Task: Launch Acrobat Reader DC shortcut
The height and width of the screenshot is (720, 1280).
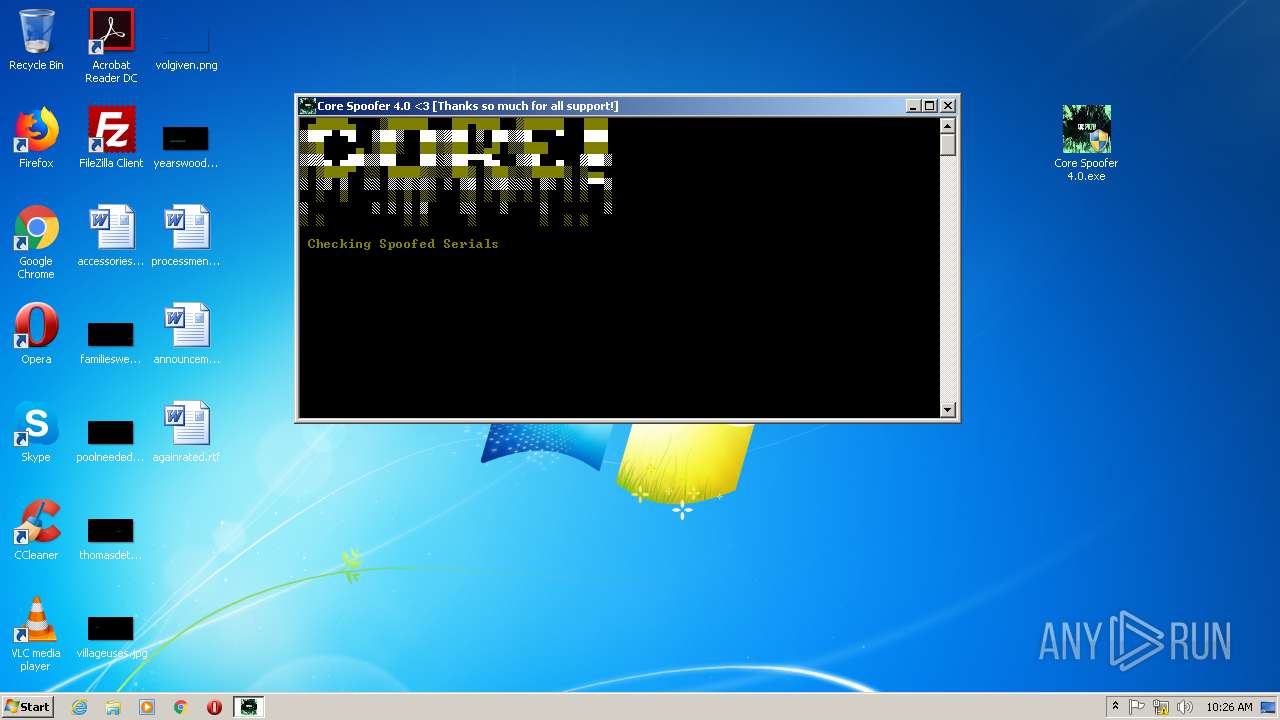Action: (x=111, y=46)
